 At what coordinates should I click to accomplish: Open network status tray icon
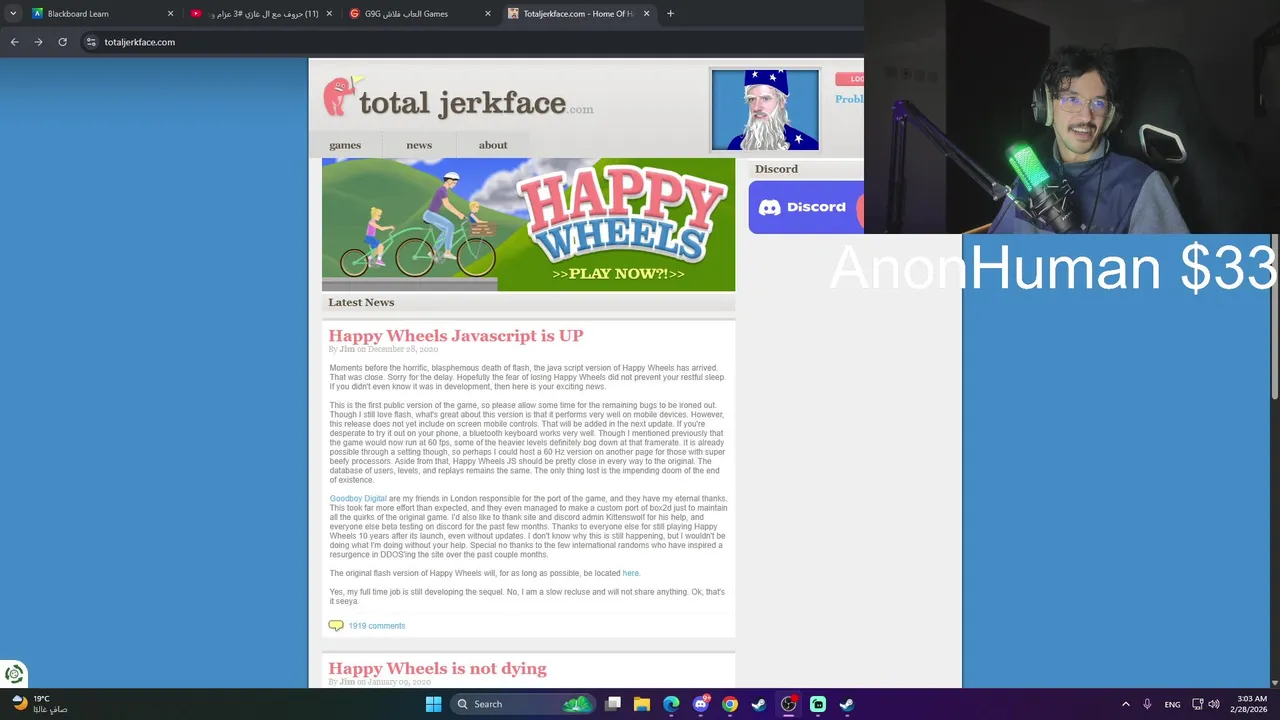coord(1197,704)
